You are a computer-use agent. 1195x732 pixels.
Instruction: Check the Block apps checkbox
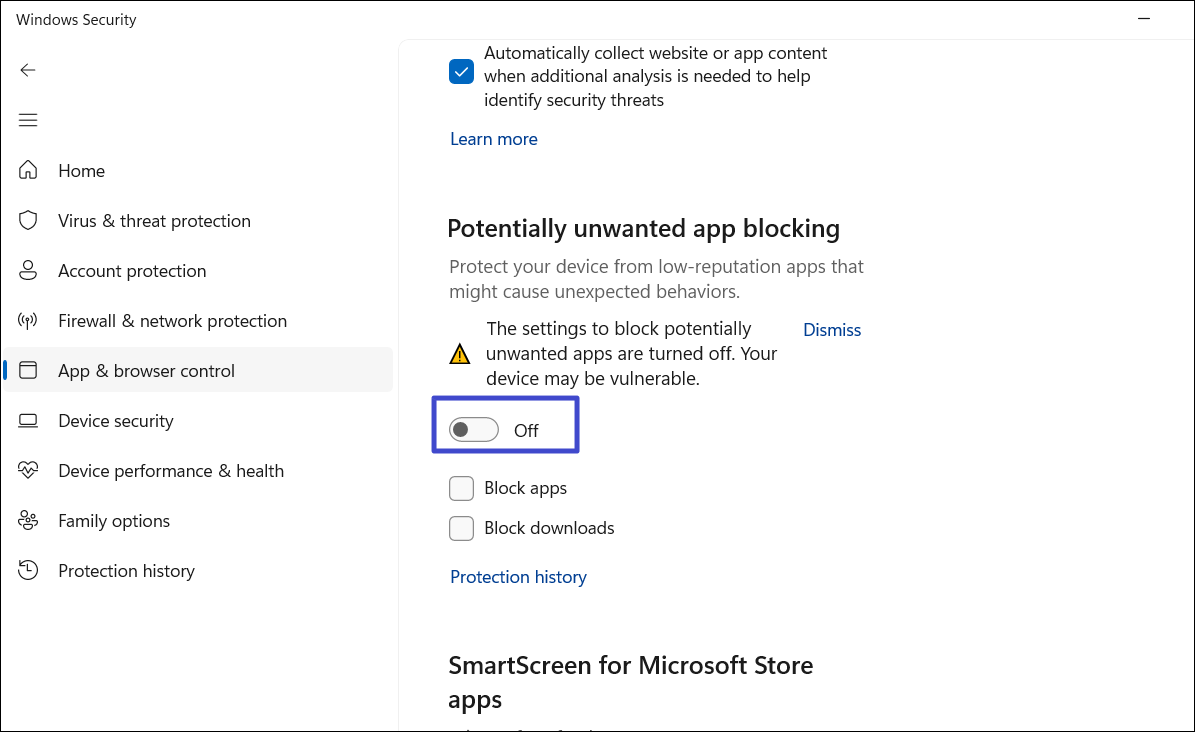click(461, 488)
